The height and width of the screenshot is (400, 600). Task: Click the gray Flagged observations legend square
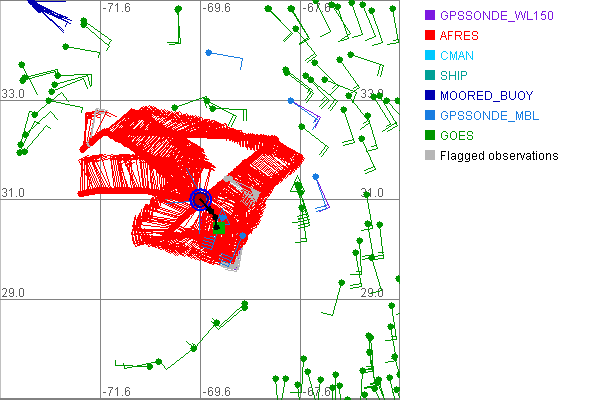[429, 156]
